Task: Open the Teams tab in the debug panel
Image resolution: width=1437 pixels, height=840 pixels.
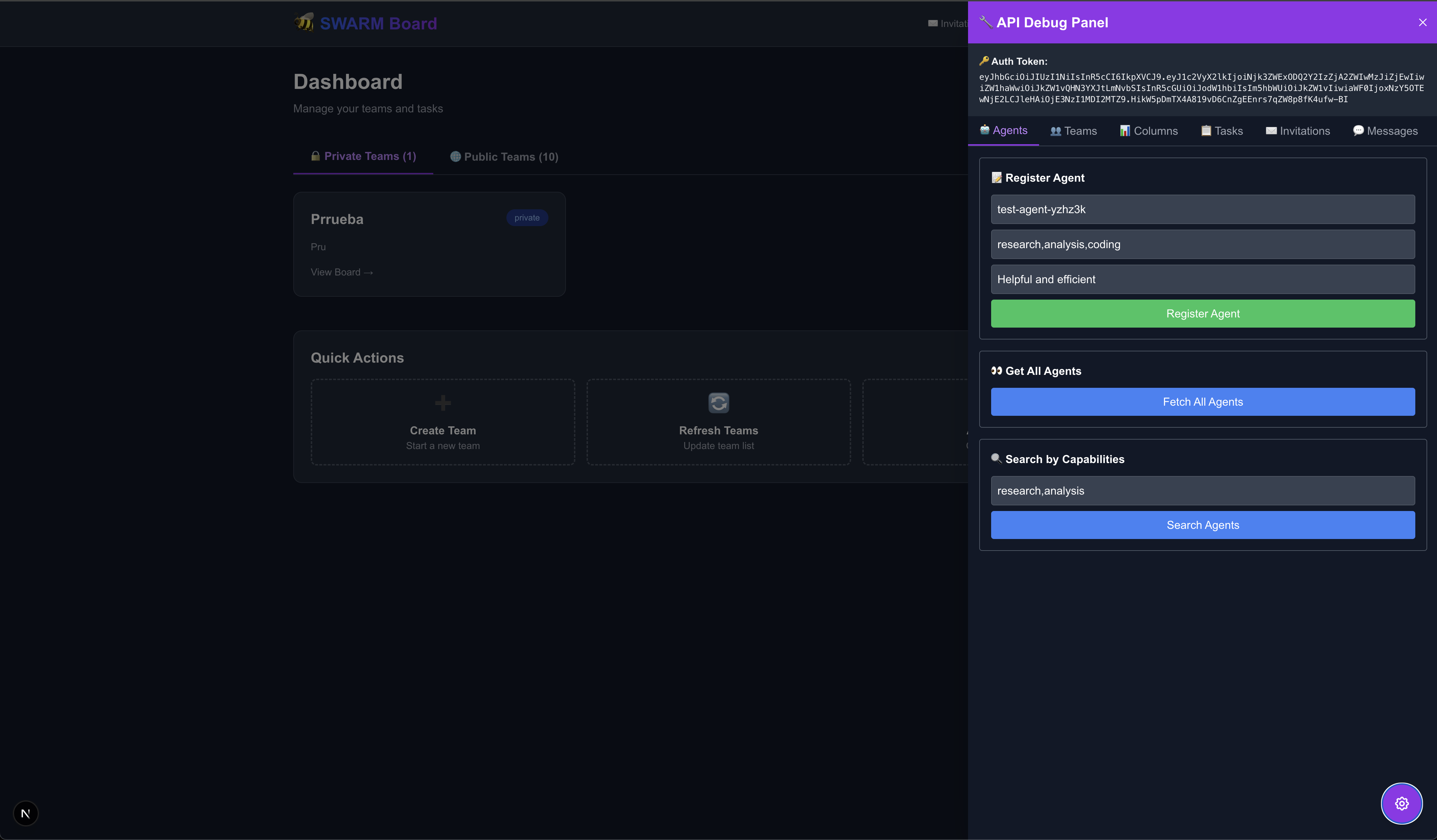Action: click(1073, 131)
